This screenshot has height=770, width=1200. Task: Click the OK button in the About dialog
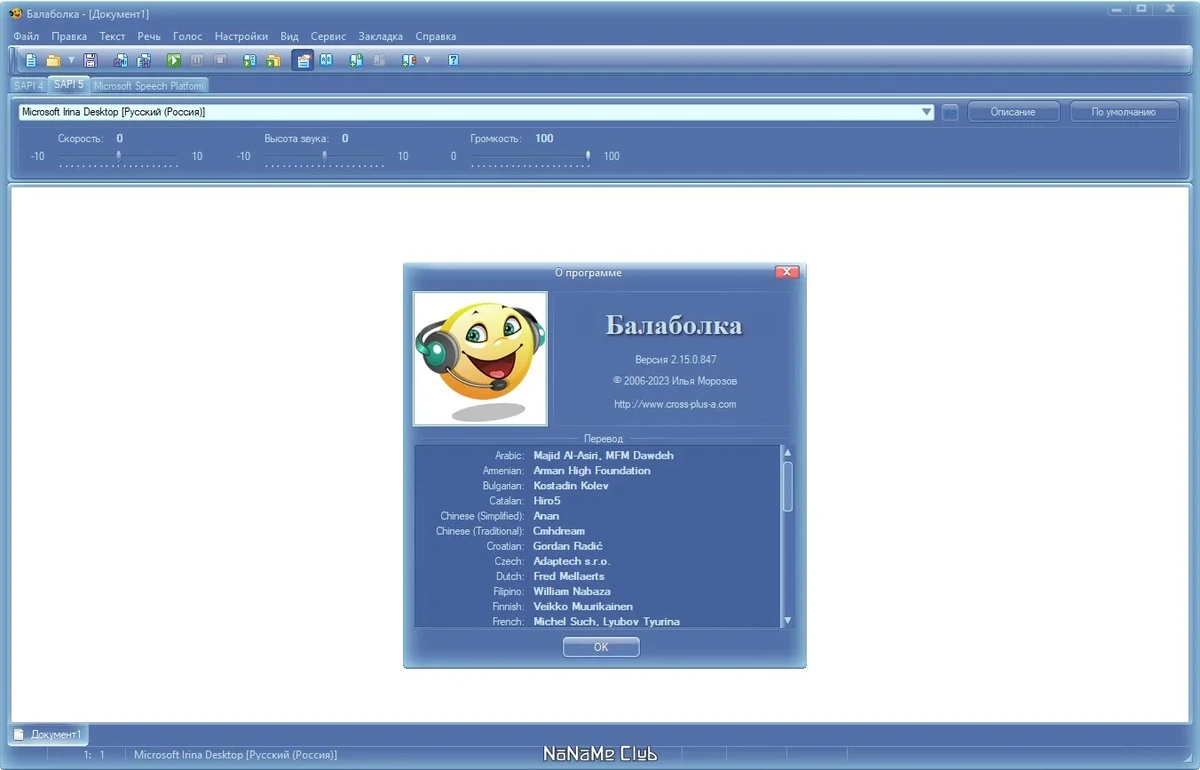(601, 647)
